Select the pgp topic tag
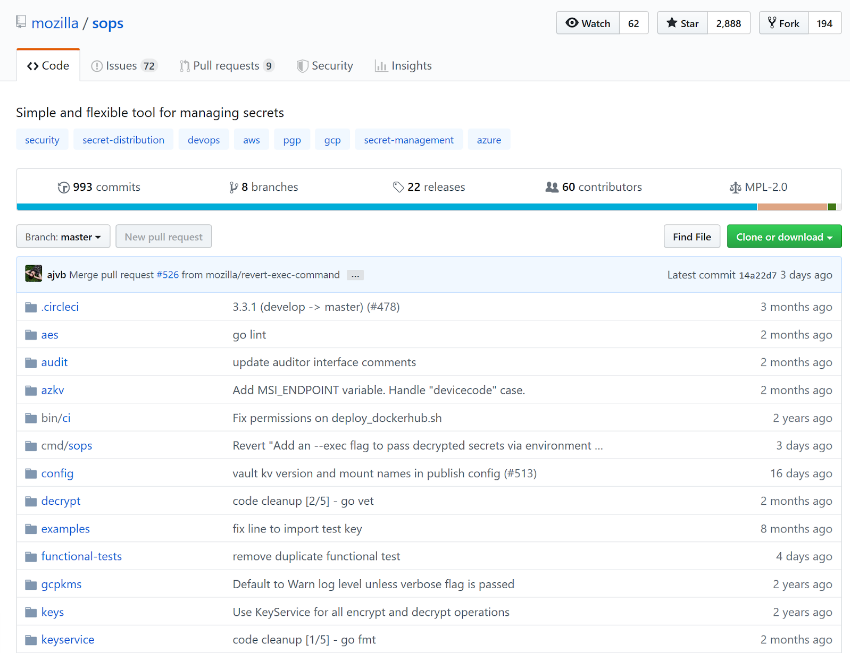The image size is (850, 653). pyautogui.click(x=292, y=140)
